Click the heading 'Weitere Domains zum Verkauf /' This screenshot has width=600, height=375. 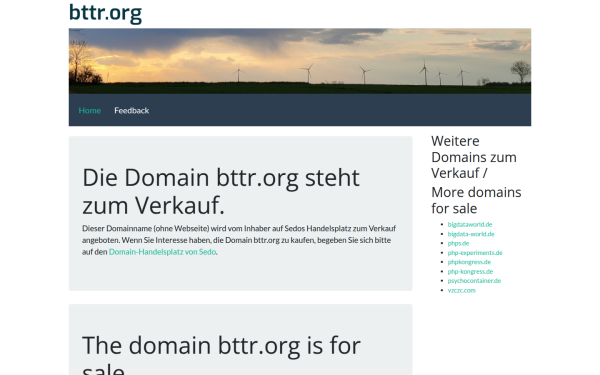click(x=474, y=157)
